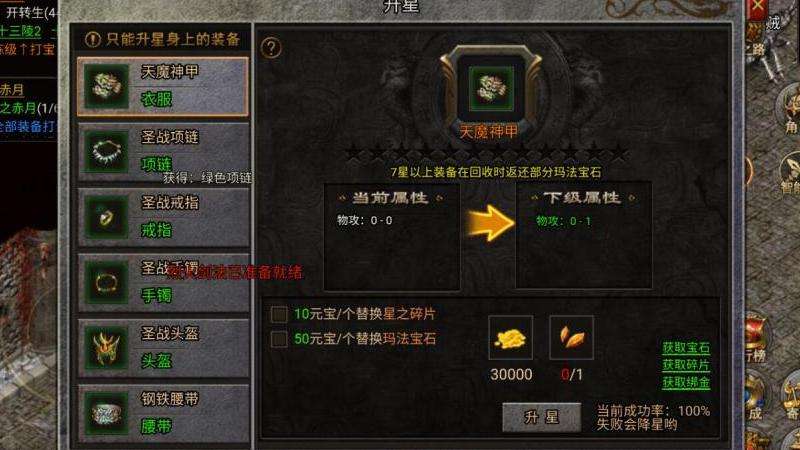Close the 升星 window with red X

[x=757, y=8]
